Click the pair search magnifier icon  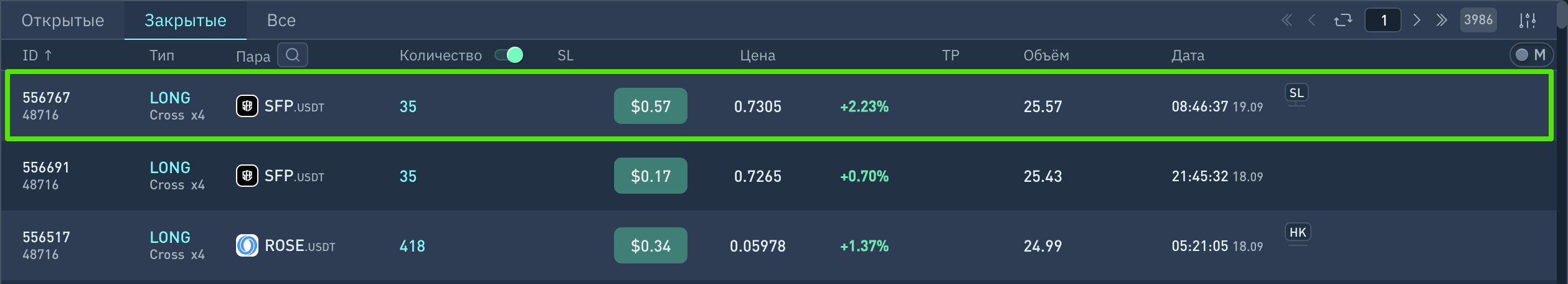292,55
